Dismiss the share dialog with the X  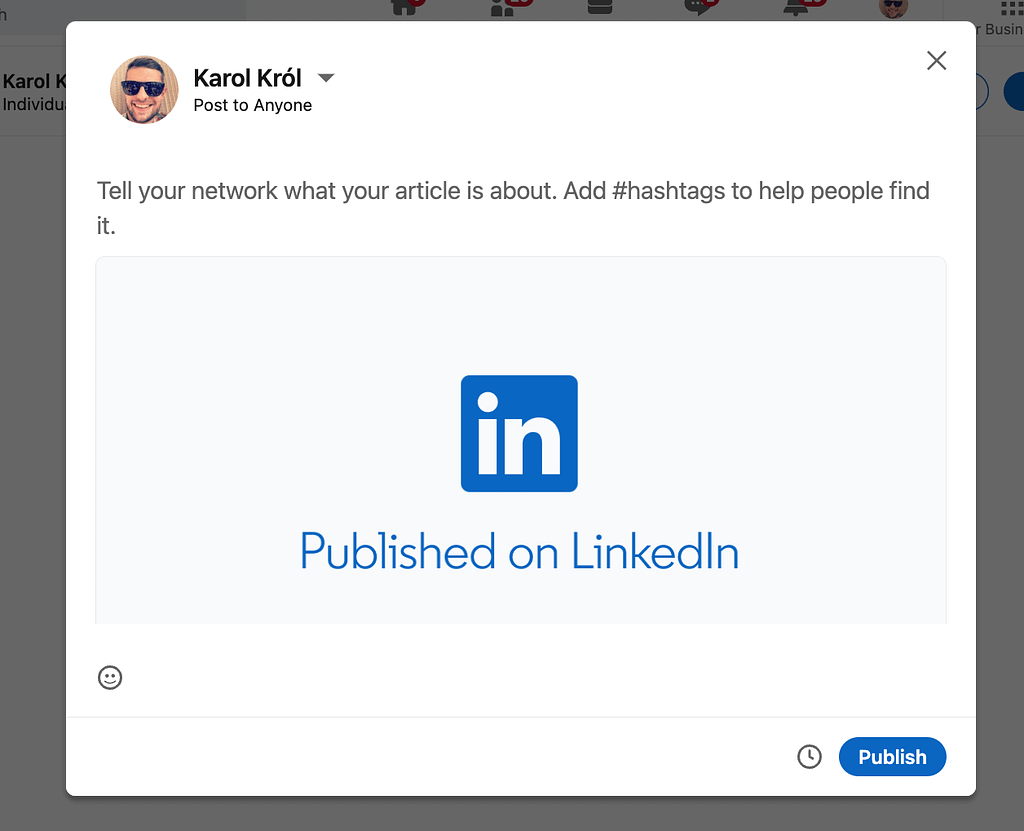936,60
